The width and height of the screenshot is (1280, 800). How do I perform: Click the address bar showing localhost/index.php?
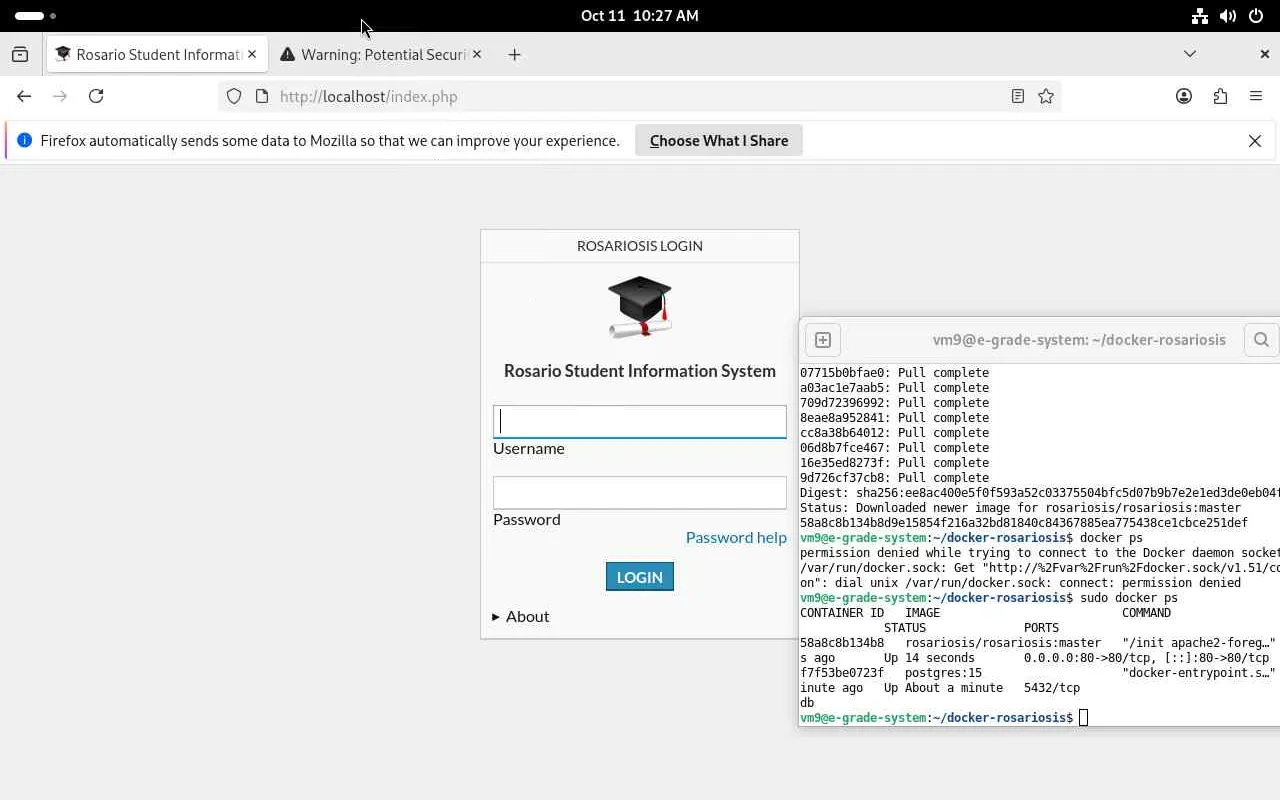pos(640,96)
